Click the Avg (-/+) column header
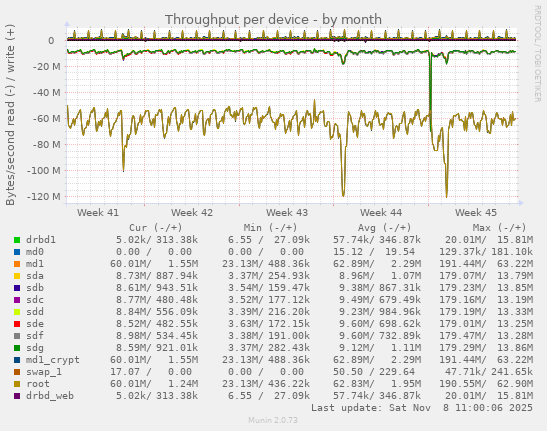Image resolution: width=547 pixels, height=431 pixels. (x=384, y=228)
